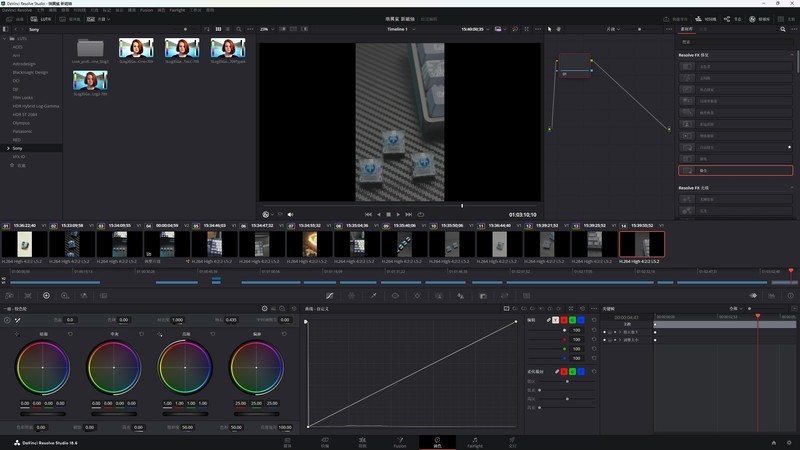Click the Gain color wheel
This screenshot has width=800, height=450.
186,366
